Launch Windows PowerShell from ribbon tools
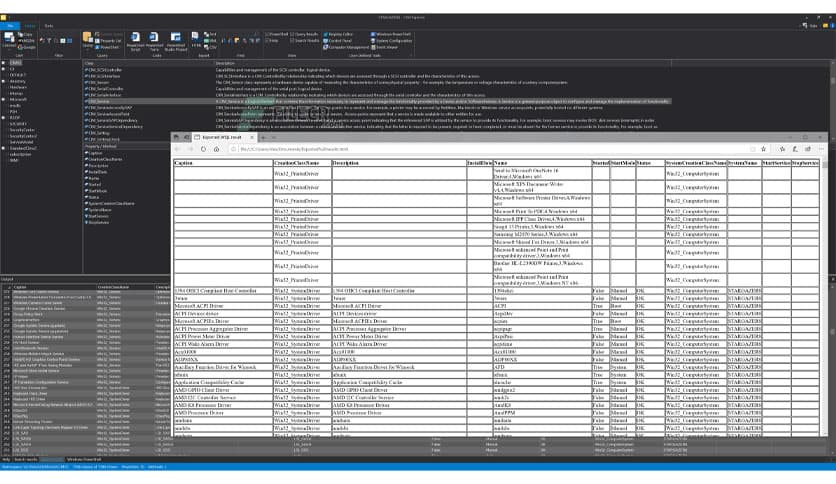The width and height of the screenshot is (836, 484). coord(391,34)
